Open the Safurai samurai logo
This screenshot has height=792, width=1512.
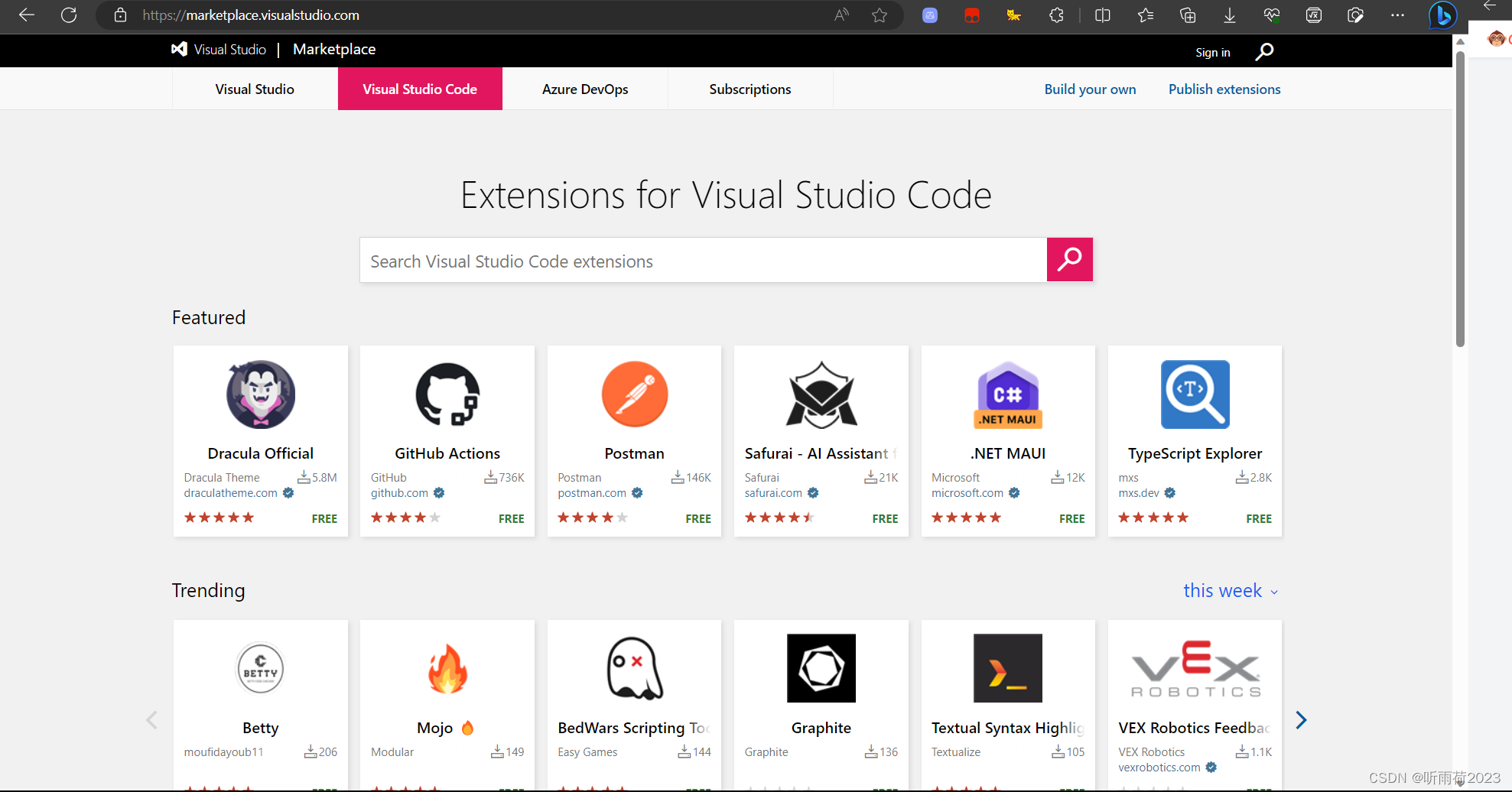pyautogui.click(x=821, y=394)
